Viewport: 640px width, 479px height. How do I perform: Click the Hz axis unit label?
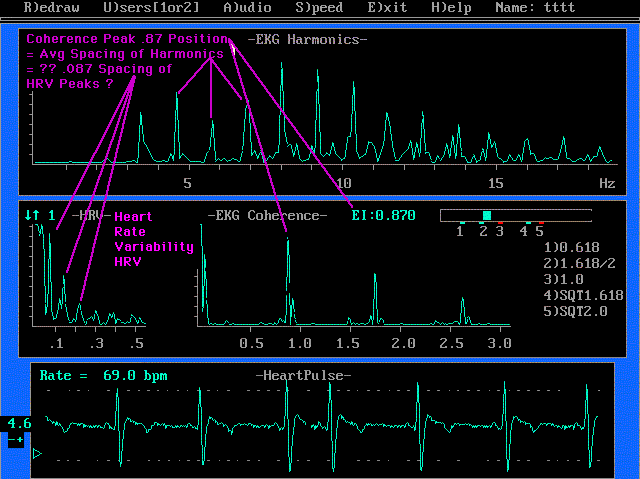click(x=607, y=183)
